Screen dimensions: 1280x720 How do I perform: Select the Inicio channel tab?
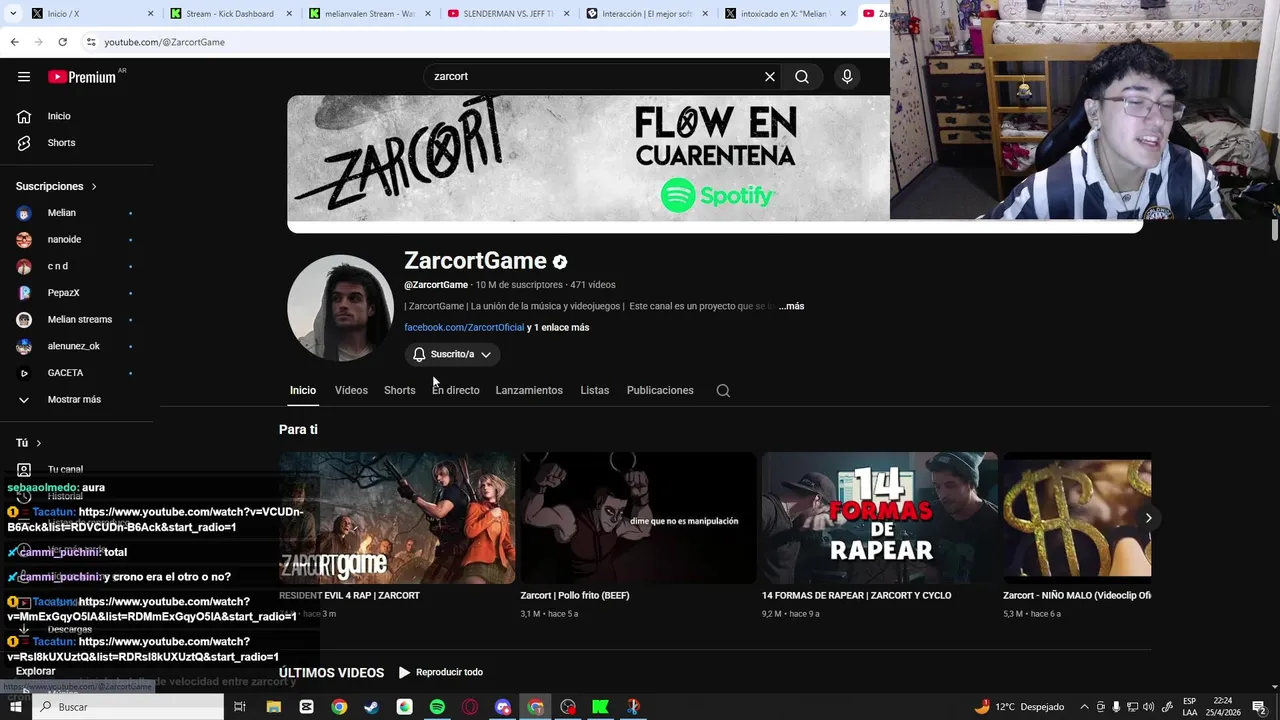coord(303,390)
